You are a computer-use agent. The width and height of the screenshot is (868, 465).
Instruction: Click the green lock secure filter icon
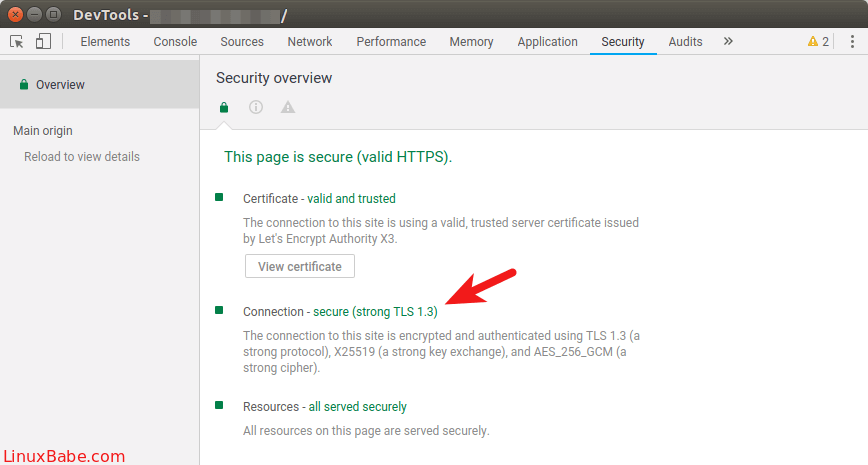[x=224, y=107]
